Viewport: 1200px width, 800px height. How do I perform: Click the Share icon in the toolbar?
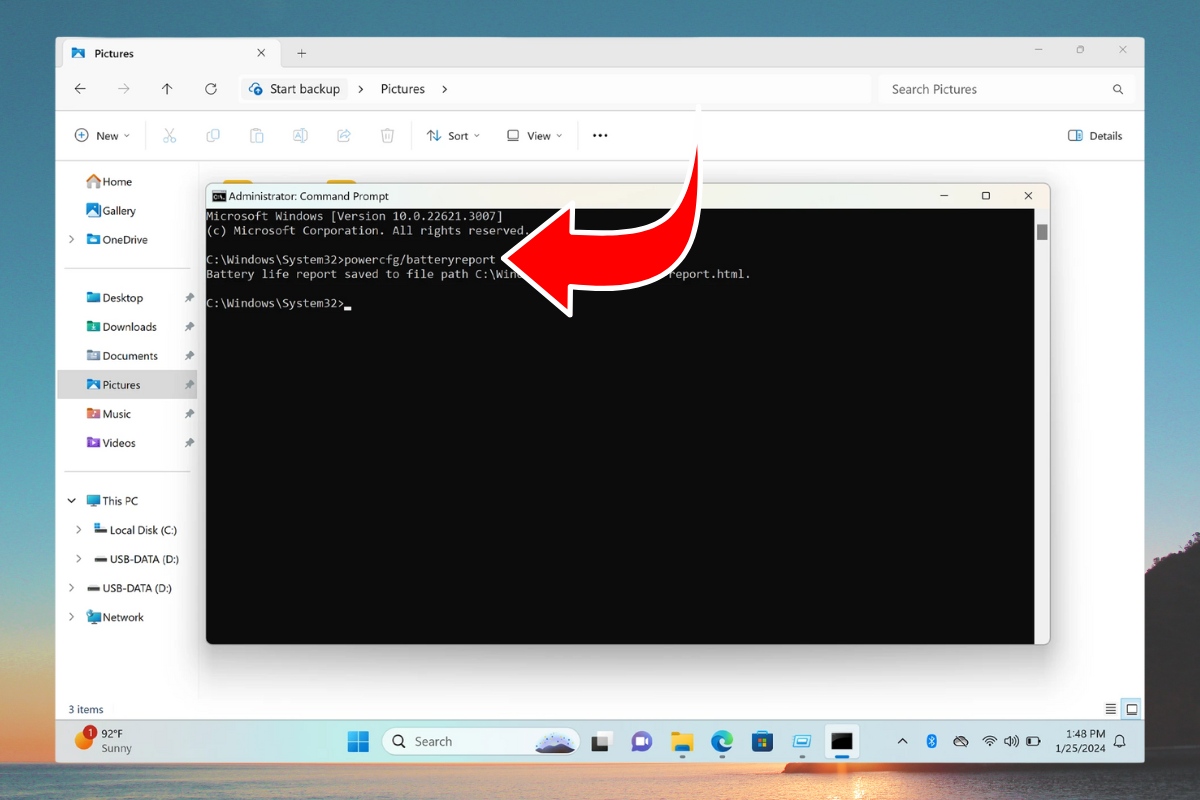344,136
